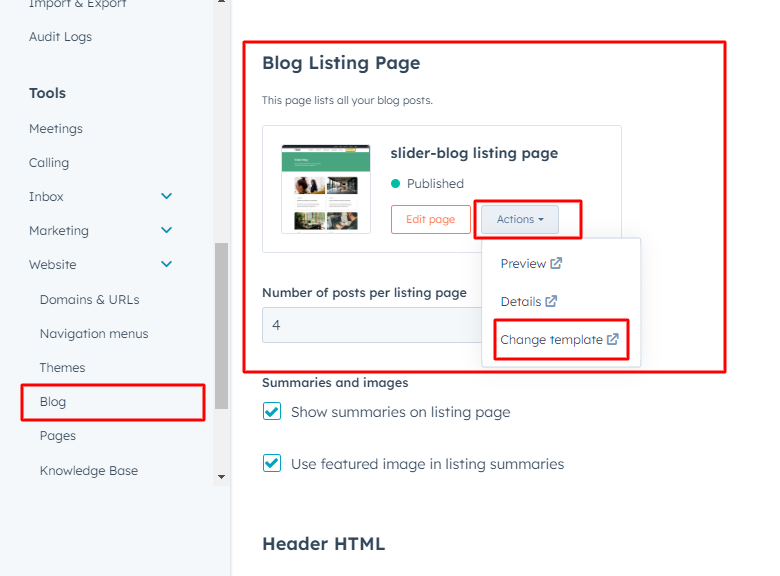Click the external link icon beside Change template
Viewport: 780px width, 576px height.
613,340
